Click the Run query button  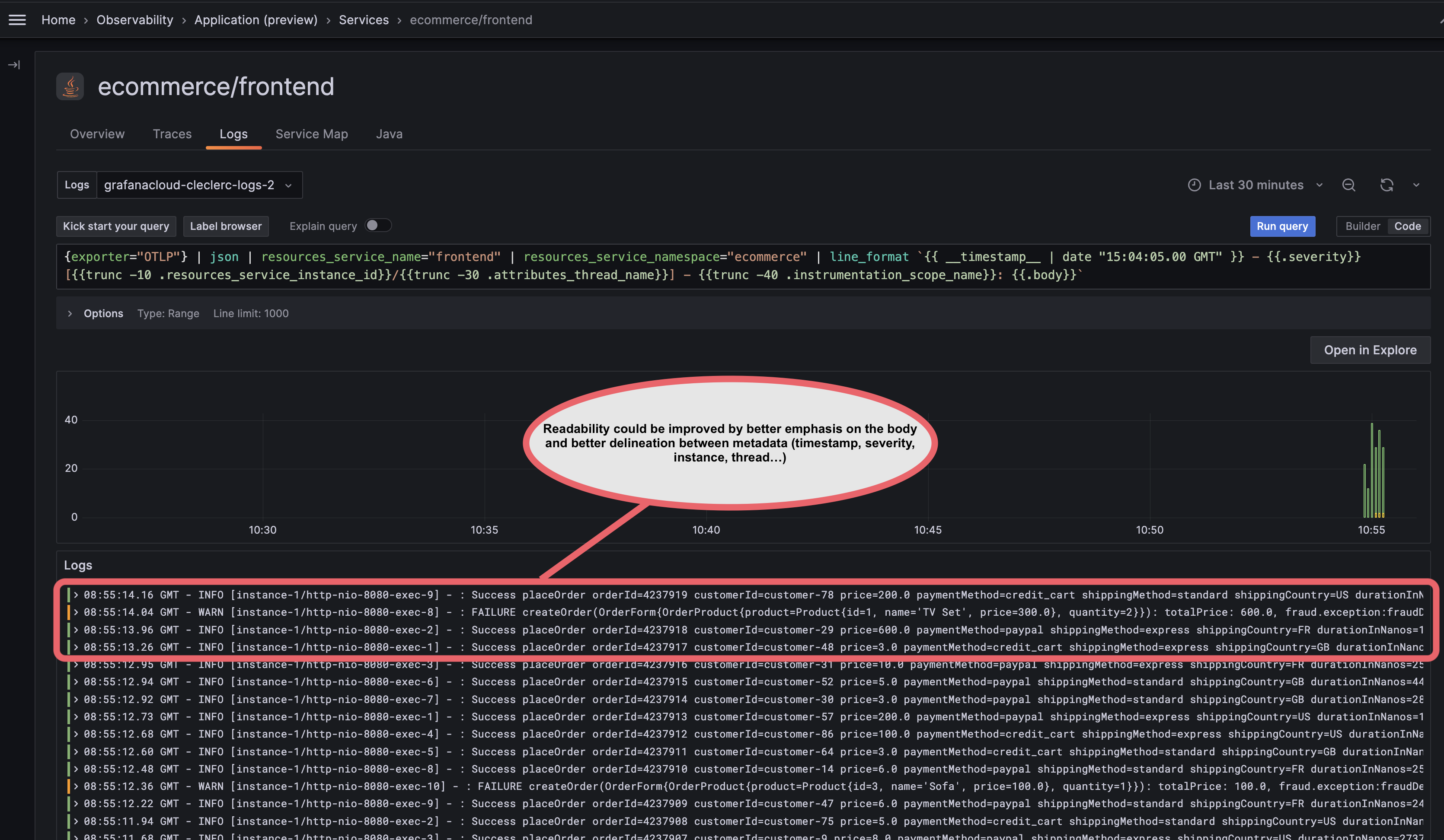click(x=1282, y=226)
